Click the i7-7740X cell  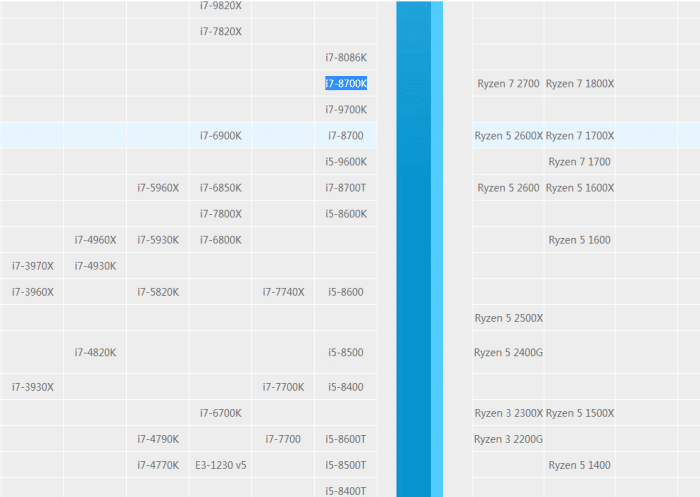pyautogui.click(x=283, y=292)
